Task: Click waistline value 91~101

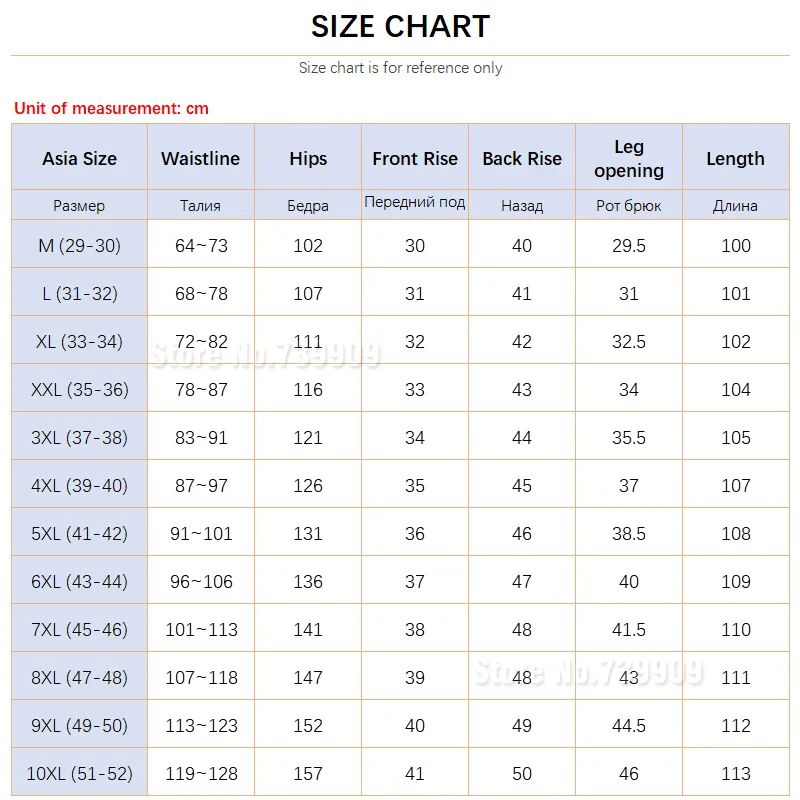Action: point(201,533)
